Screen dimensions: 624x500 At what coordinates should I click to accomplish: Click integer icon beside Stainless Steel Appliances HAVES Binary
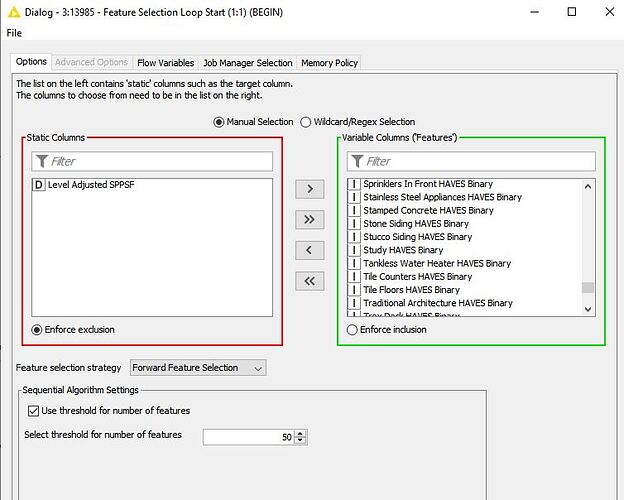click(353, 197)
